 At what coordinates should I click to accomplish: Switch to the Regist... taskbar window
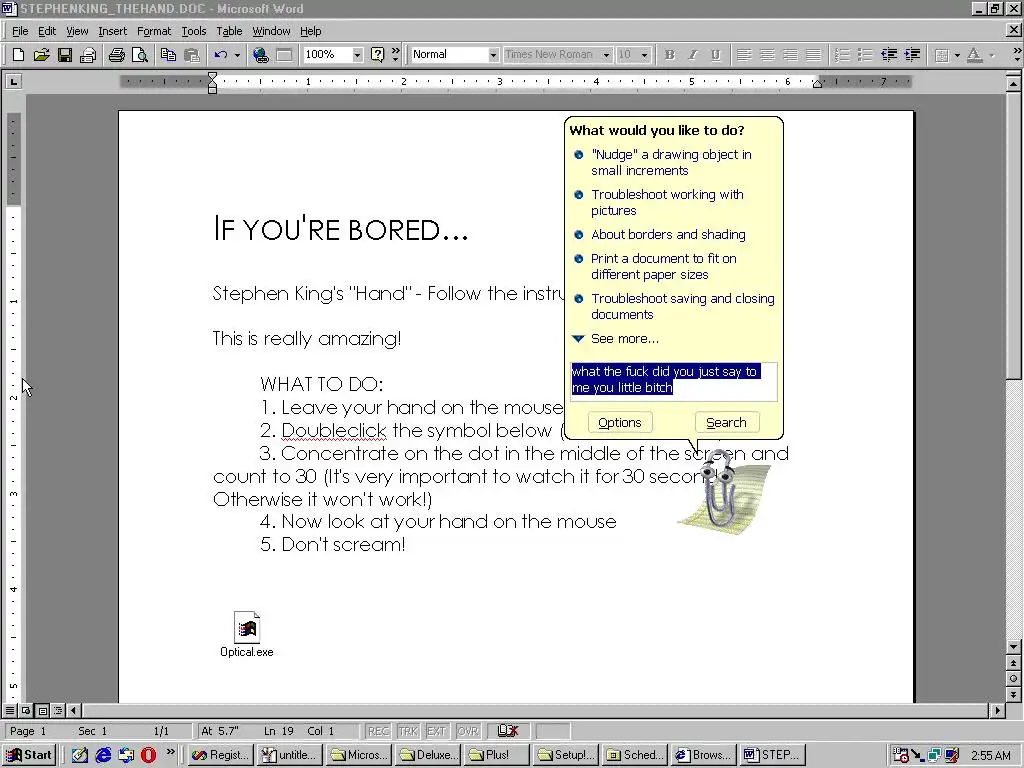click(221, 755)
